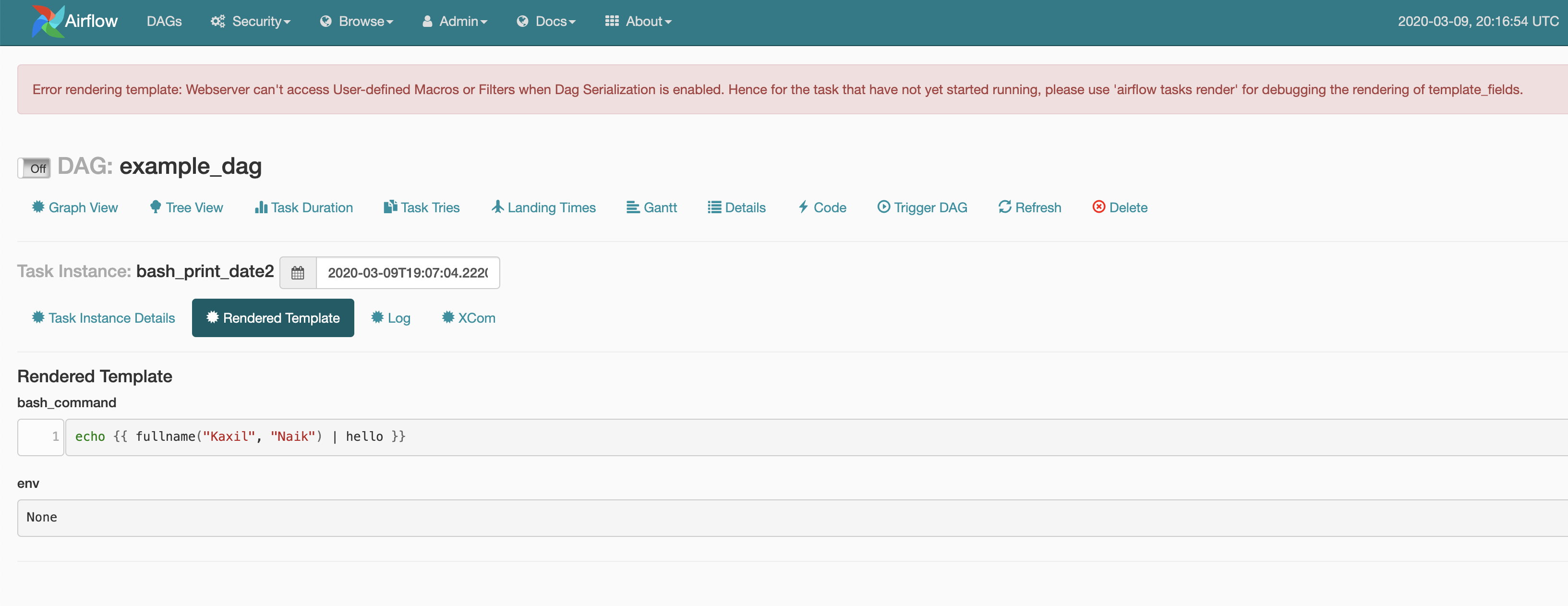The width and height of the screenshot is (1568, 606).
Task: Click the execution date input field
Action: tap(407, 273)
